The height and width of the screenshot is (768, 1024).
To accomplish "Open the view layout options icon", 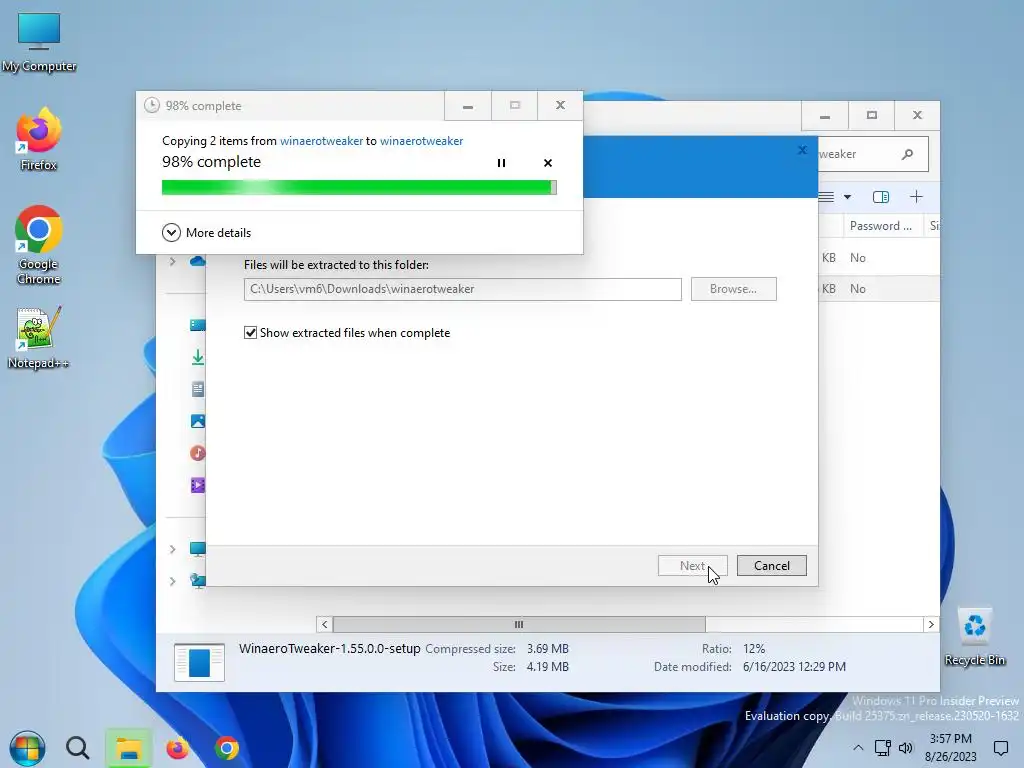I will [x=826, y=197].
